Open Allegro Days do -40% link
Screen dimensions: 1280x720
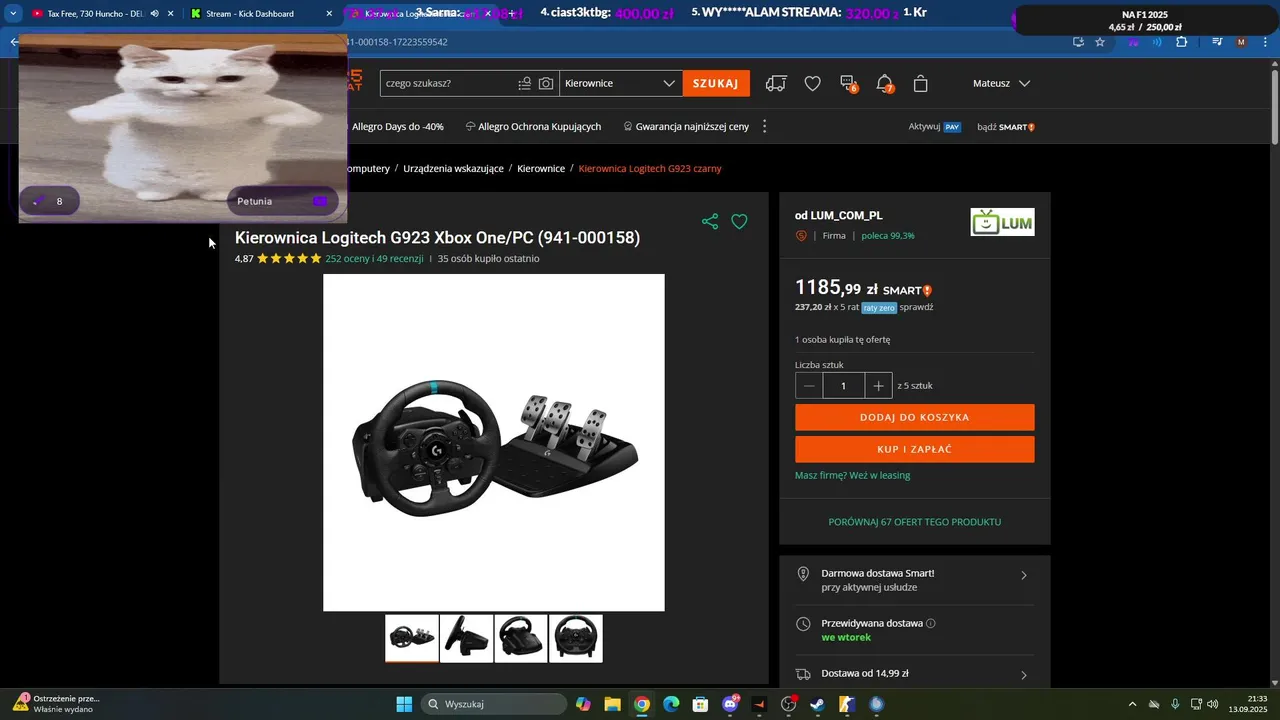397,127
